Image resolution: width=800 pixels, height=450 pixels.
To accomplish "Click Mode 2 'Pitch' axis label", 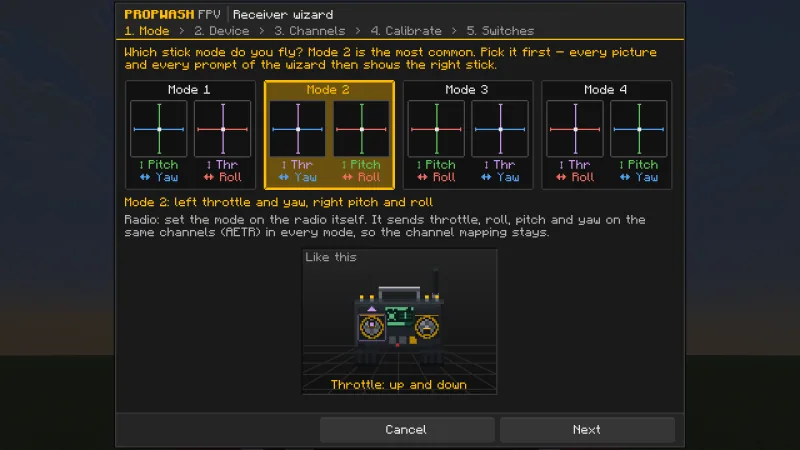I will [x=361, y=165].
